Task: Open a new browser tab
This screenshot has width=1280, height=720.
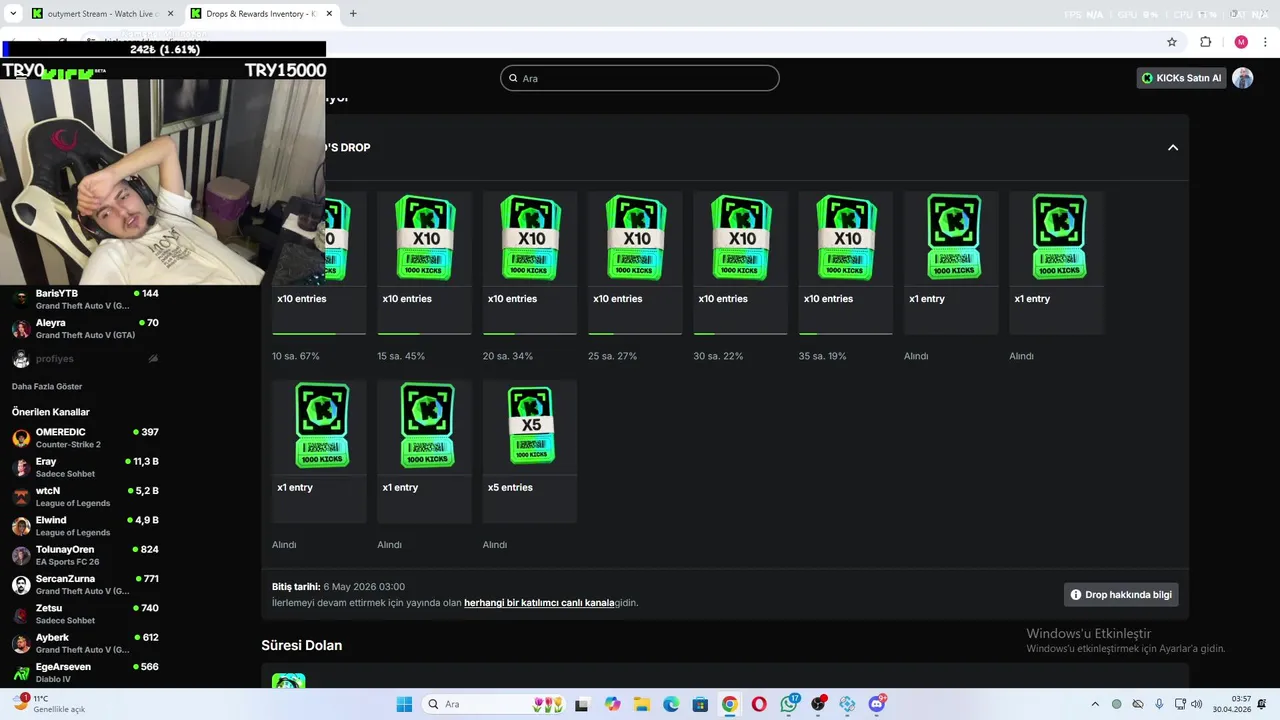Action: coord(353,14)
